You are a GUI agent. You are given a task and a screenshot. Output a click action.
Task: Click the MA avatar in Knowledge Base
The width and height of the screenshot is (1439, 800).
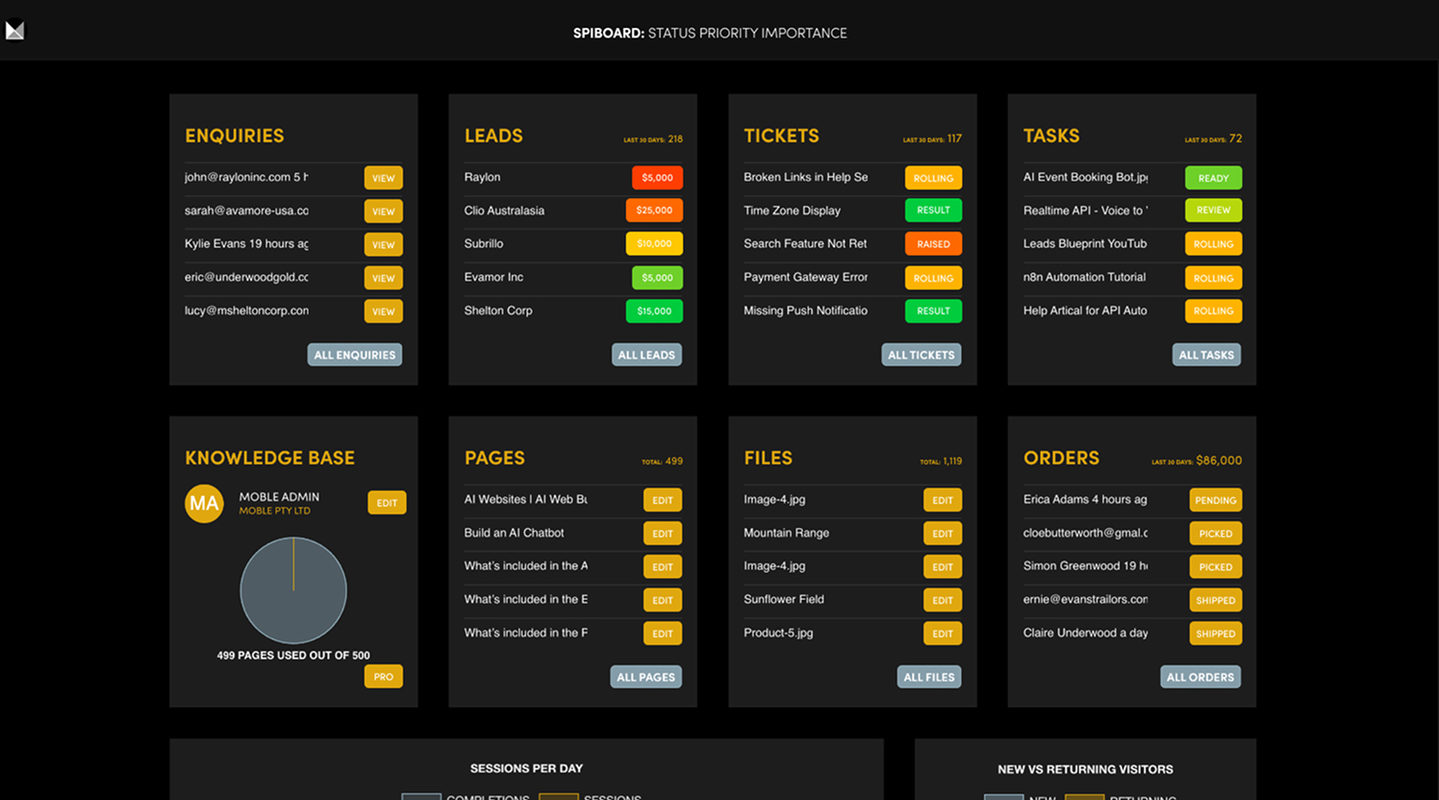(x=204, y=503)
